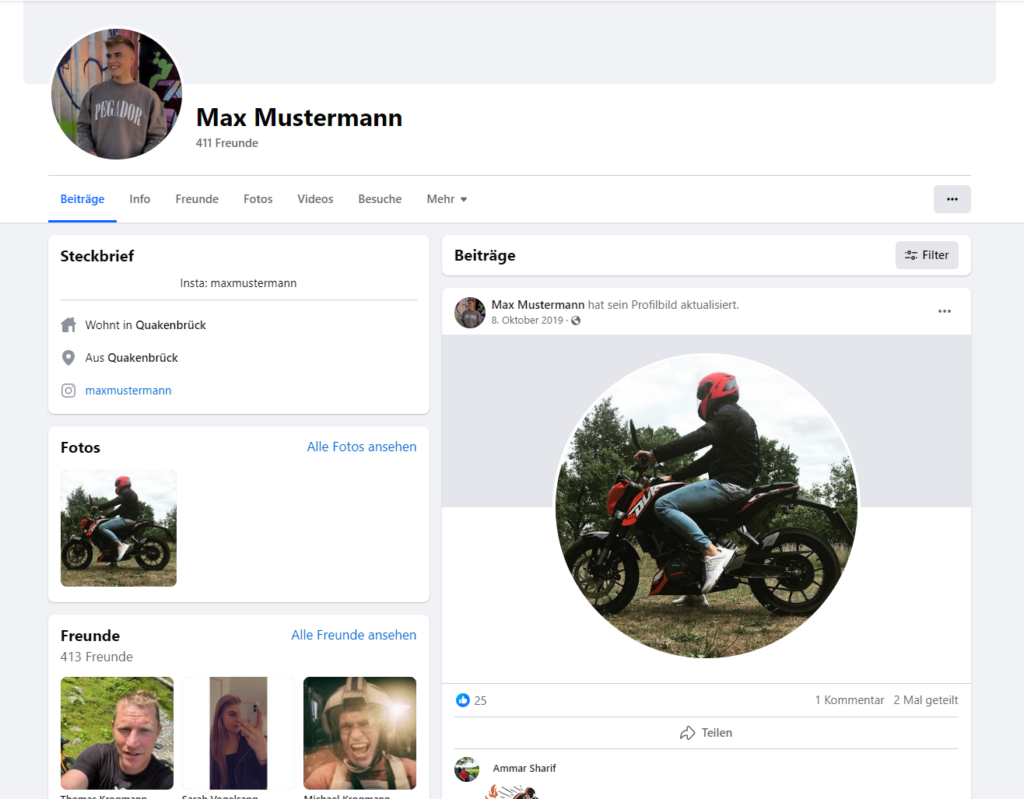
Task: Open the Besuche tab
Action: [x=379, y=199]
